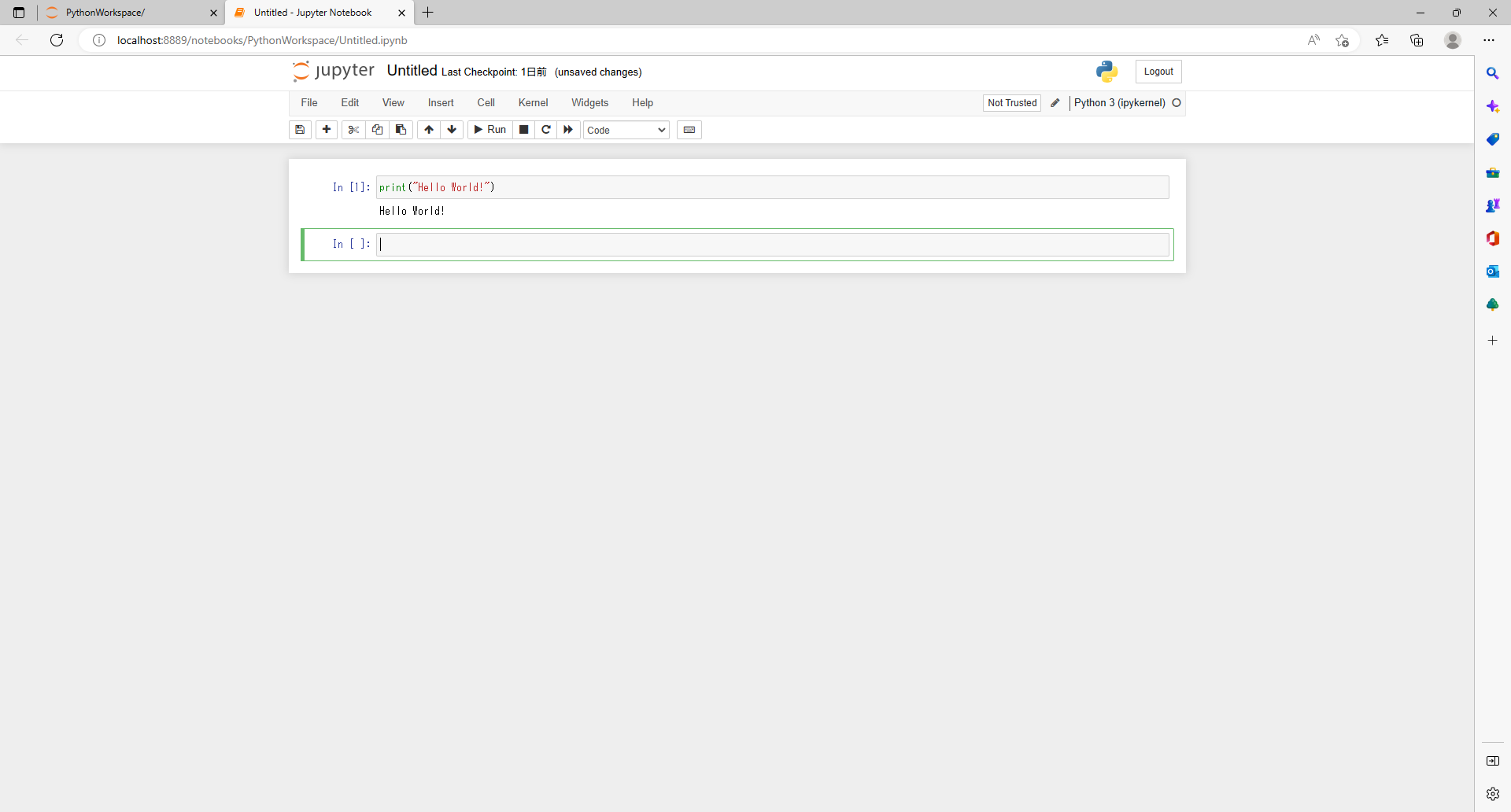Open the Help menu

[643, 103]
